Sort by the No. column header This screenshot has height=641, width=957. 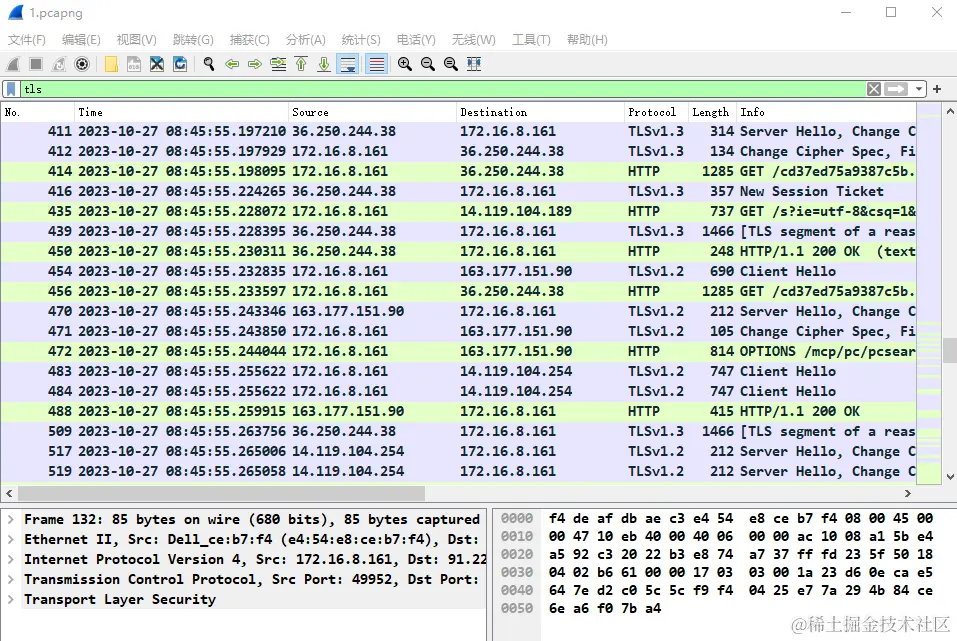[37, 112]
